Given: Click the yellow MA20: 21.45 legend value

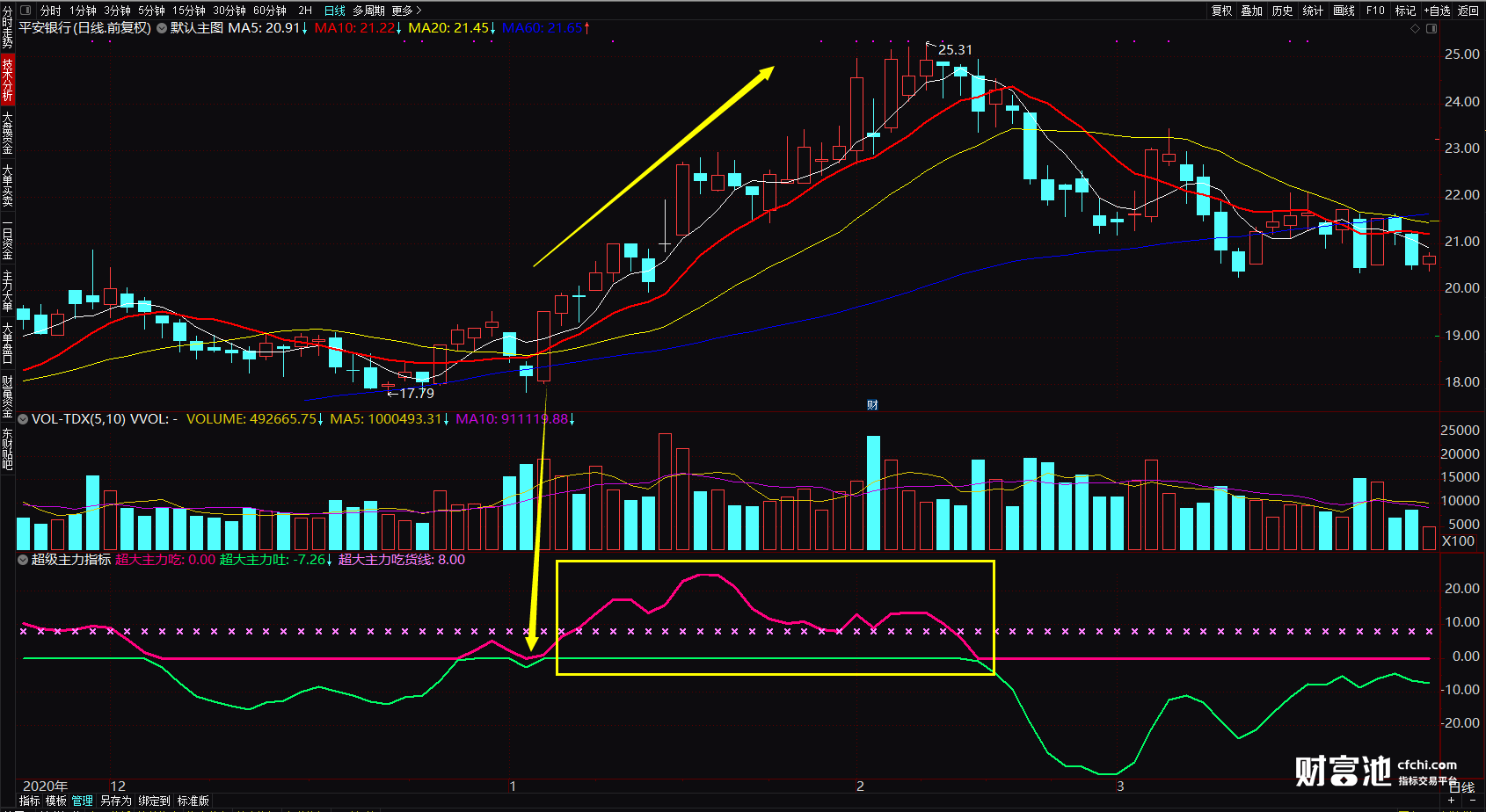Looking at the screenshot, I should (x=452, y=28).
